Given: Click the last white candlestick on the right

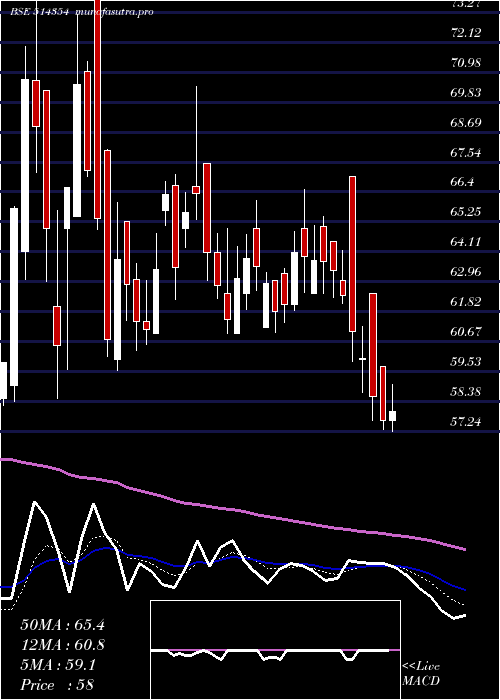Looking at the screenshot, I should coord(392,416).
